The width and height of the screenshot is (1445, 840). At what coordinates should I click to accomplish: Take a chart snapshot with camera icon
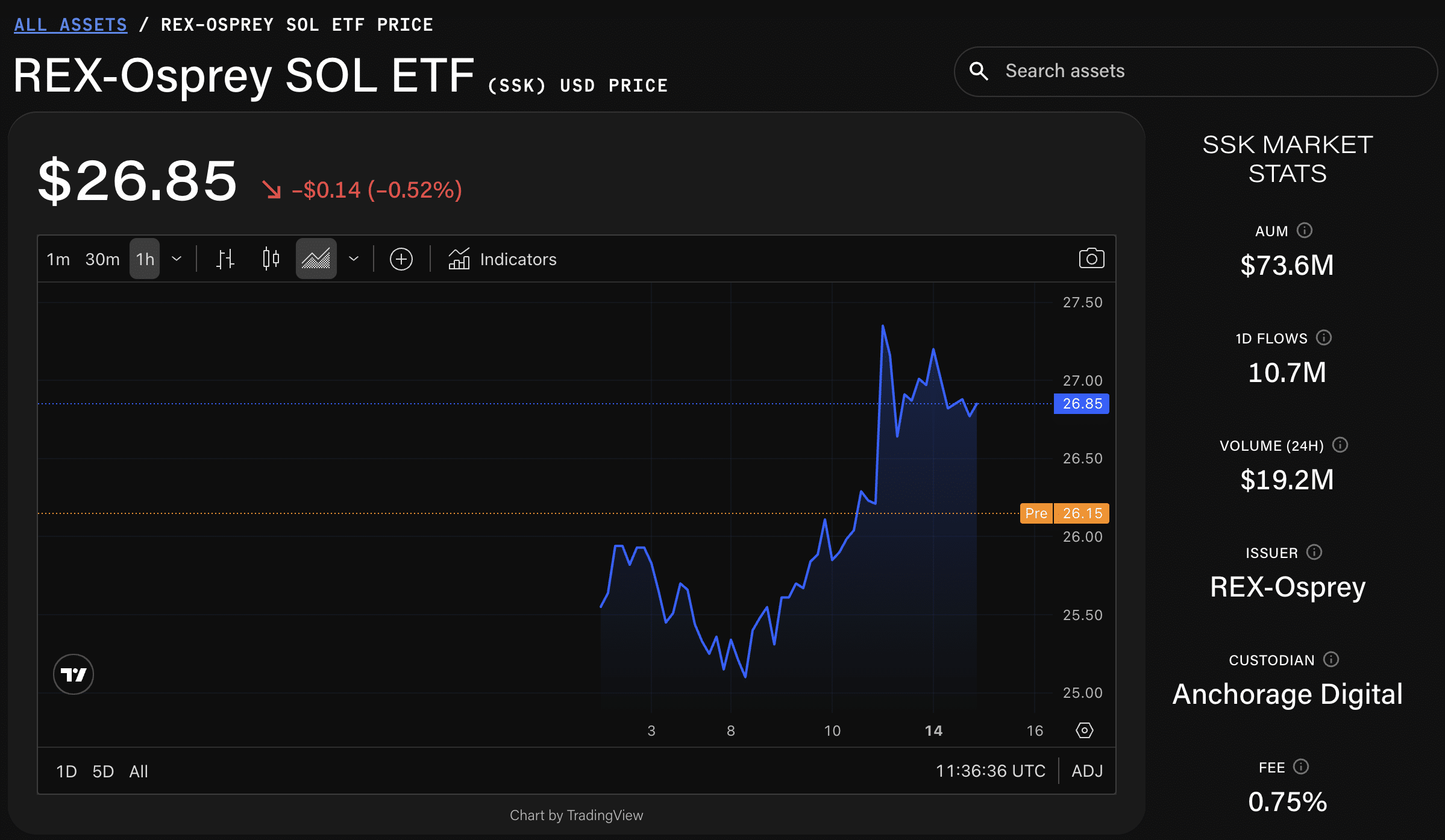pos(1091,259)
